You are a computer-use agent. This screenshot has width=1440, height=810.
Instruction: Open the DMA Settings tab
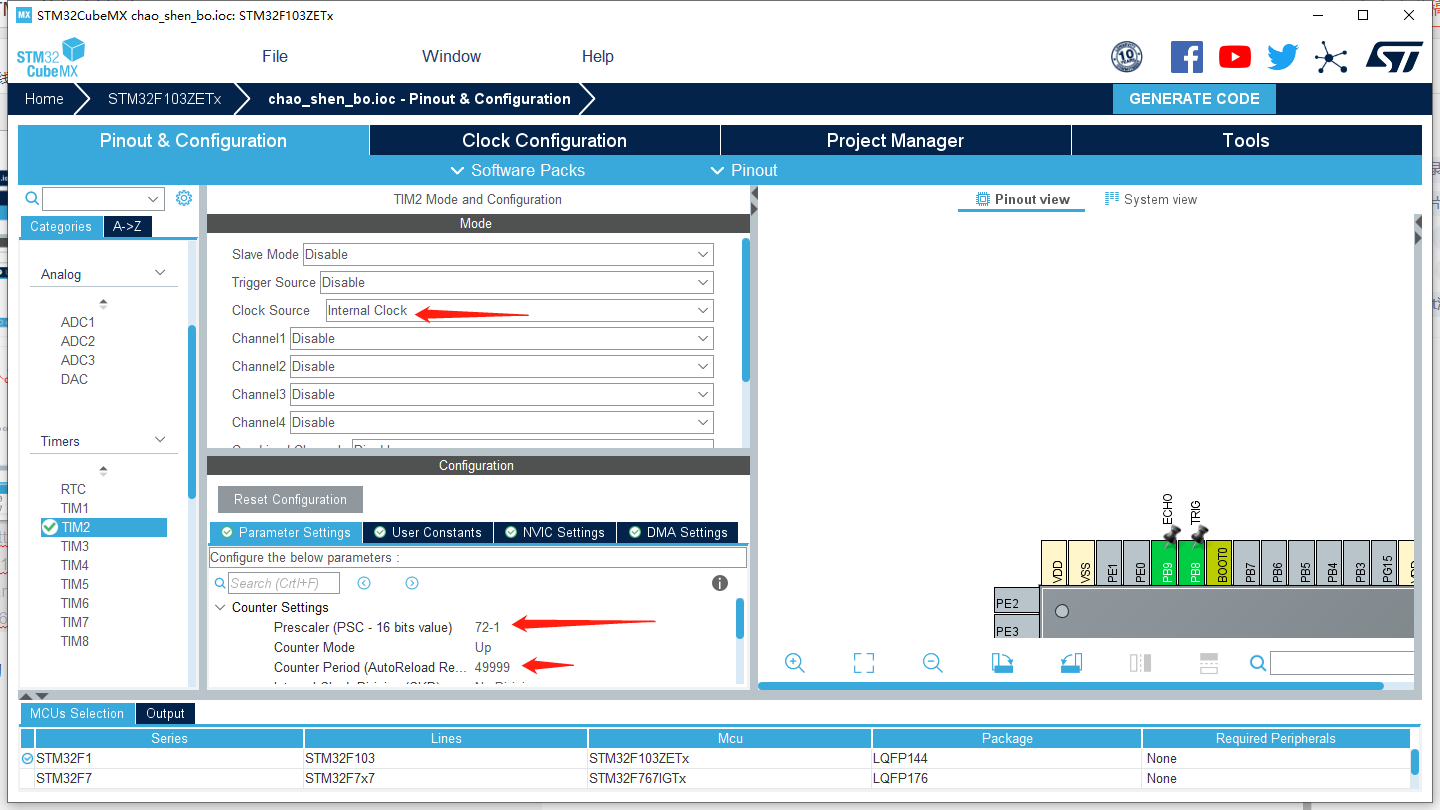677,532
